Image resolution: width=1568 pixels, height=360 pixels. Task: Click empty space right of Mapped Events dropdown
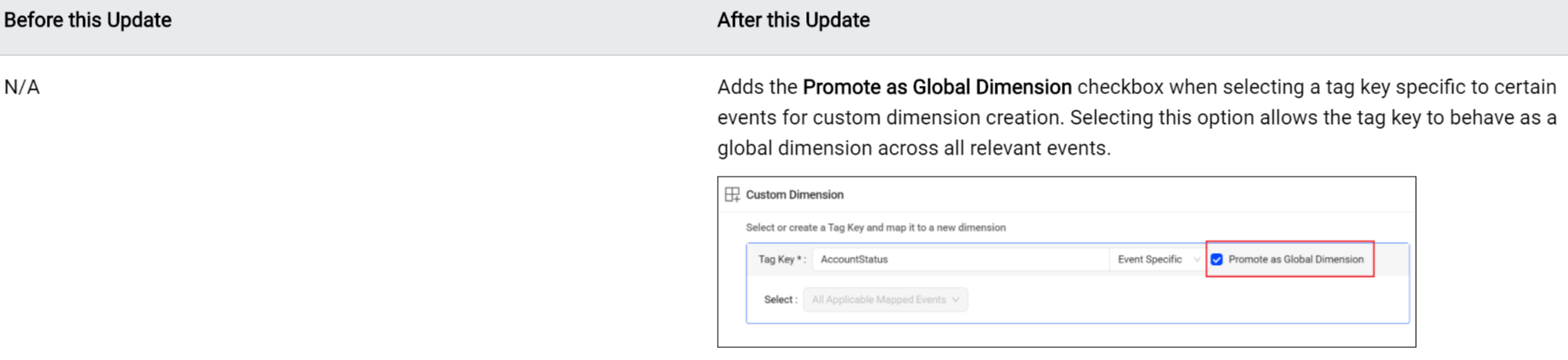coord(1189,300)
